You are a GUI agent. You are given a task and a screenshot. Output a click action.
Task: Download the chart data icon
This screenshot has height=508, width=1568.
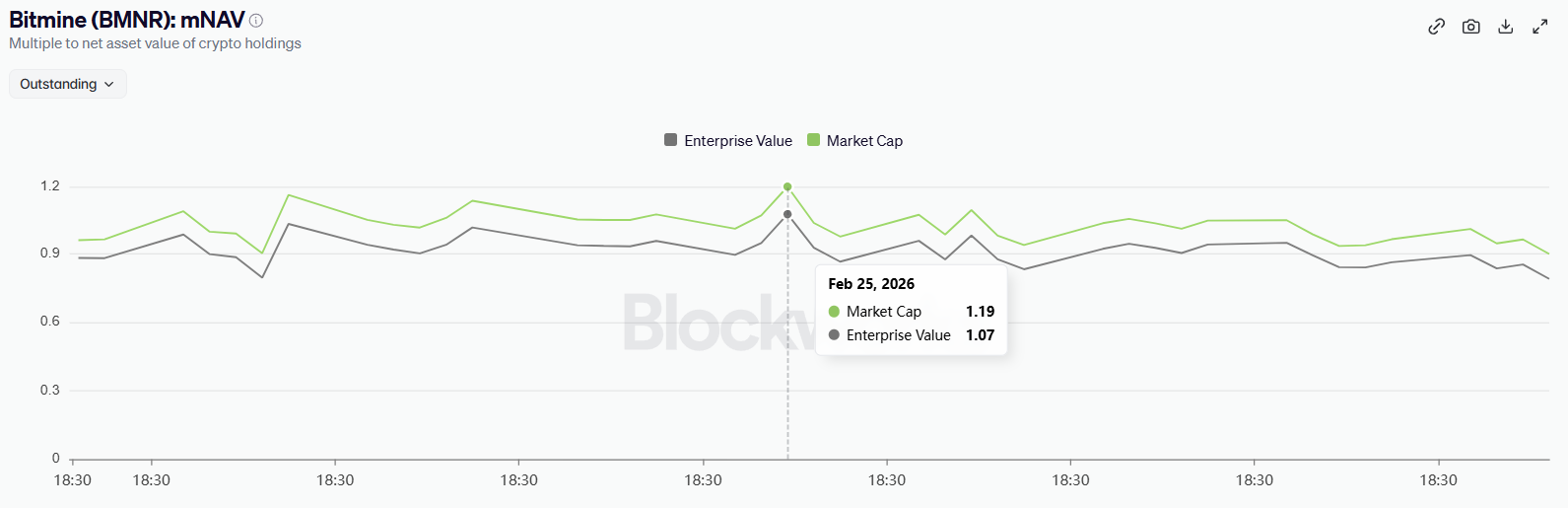pyautogui.click(x=1505, y=27)
